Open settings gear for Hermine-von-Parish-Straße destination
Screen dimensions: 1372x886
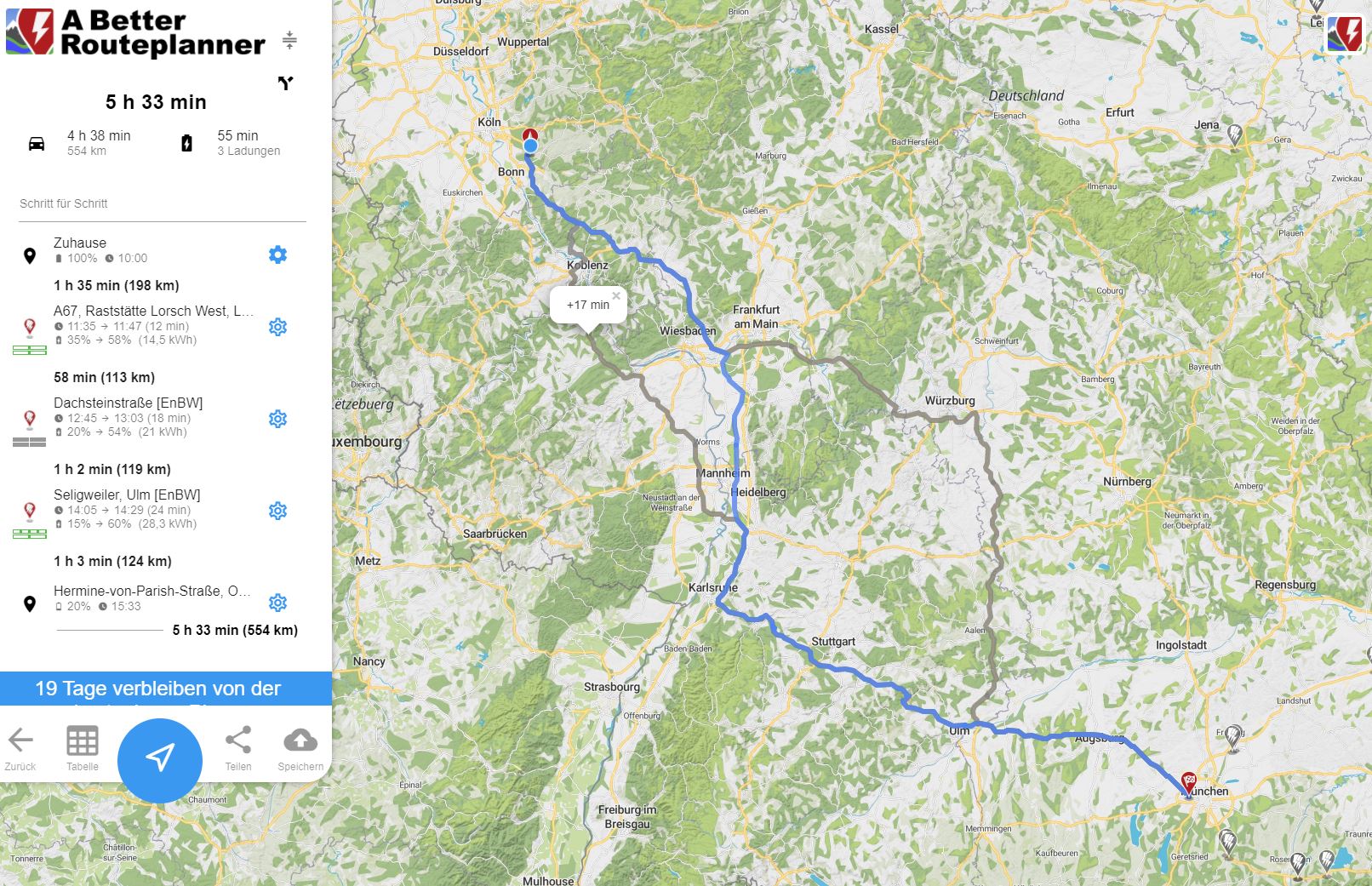pyautogui.click(x=277, y=603)
